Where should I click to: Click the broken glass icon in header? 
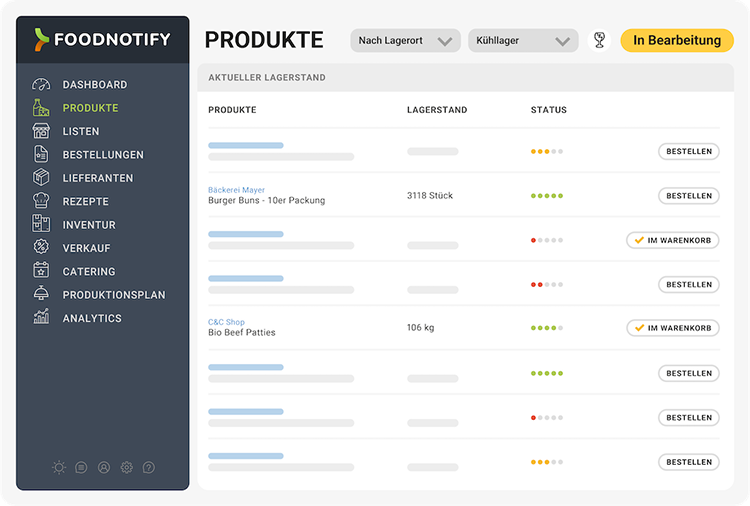tap(599, 40)
